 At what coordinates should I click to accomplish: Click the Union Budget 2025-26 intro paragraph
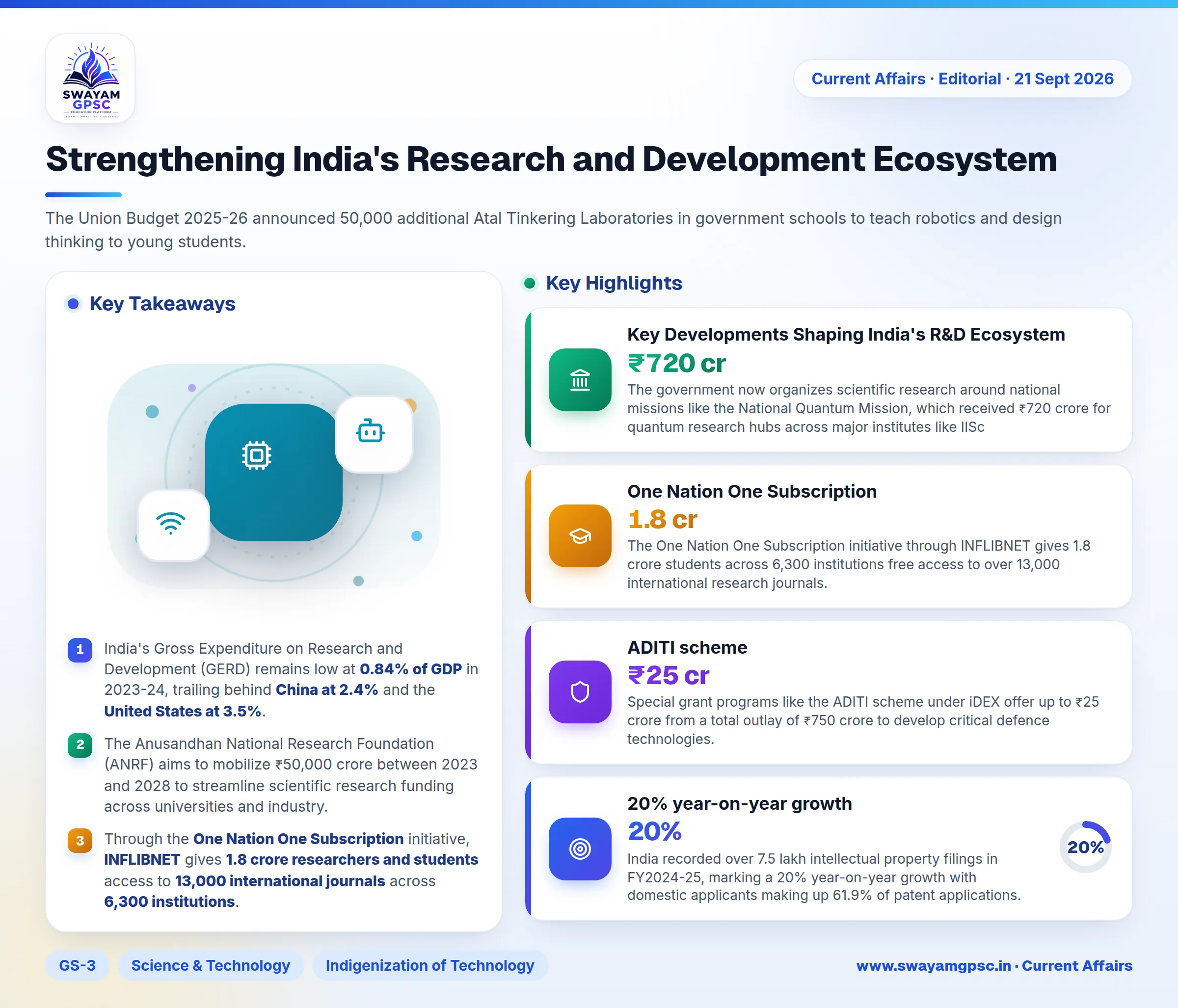[x=553, y=230]
